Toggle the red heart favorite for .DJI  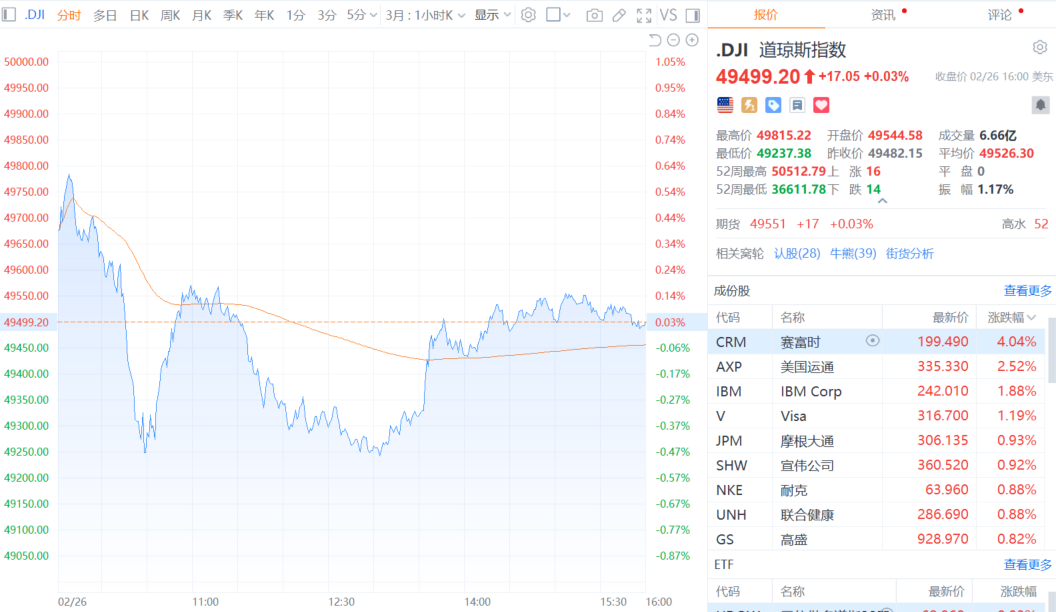pos(821,105)
